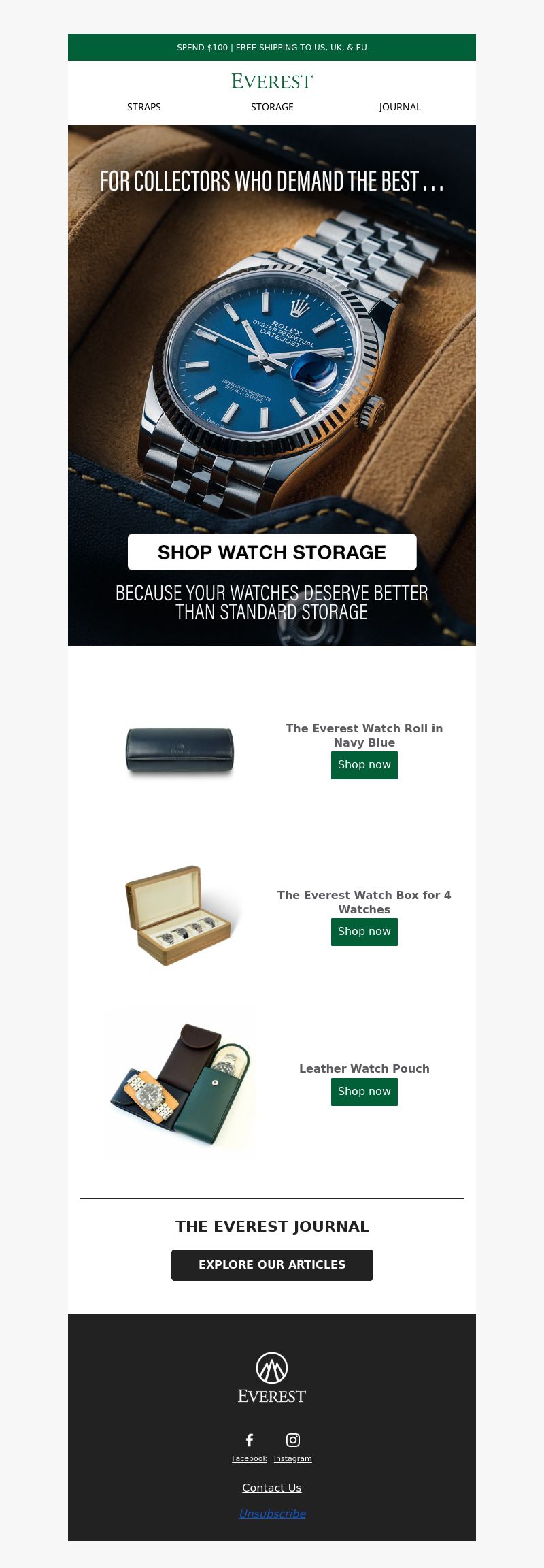Click the free shipping banner at the top
Viewport: 544px width, 1568px height.
point(272,48)
